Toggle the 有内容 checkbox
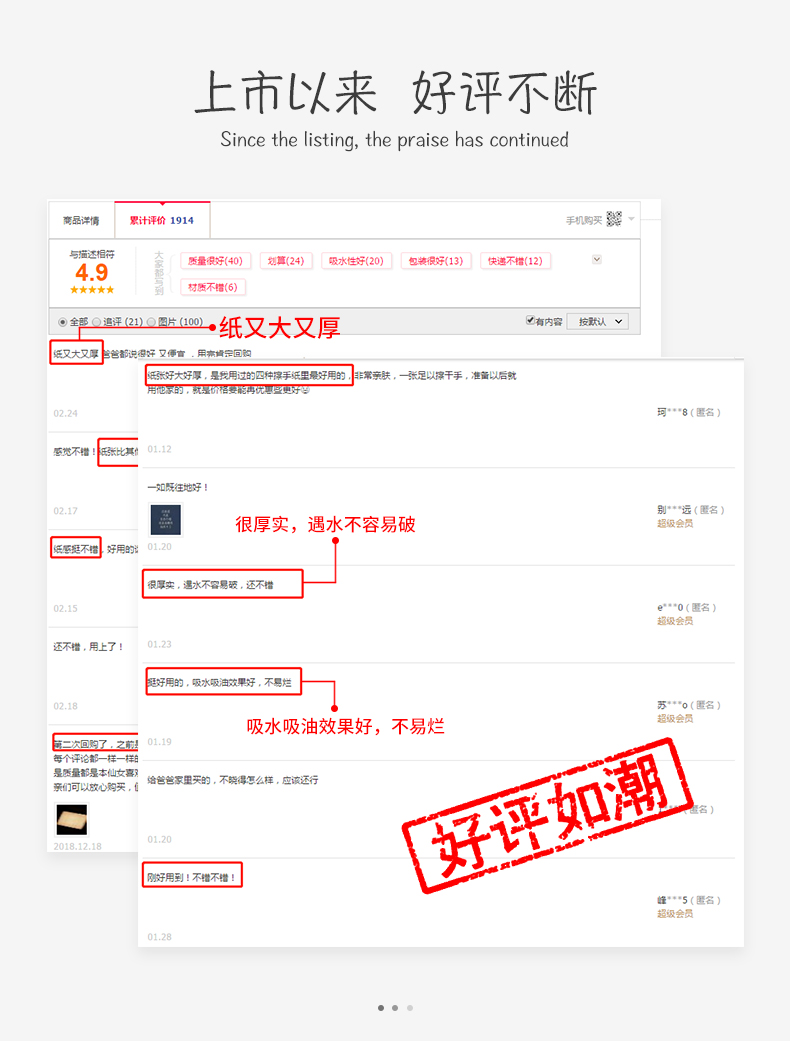 (530, 320)
